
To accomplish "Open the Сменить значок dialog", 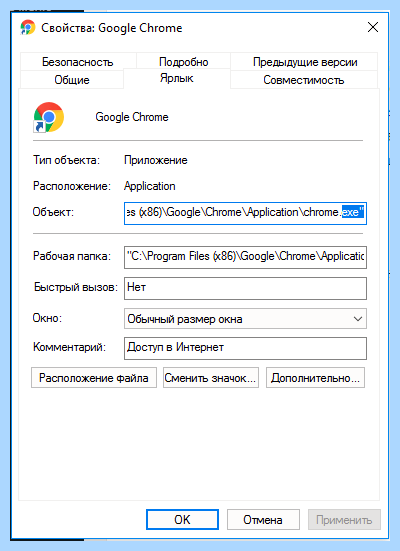I will click(211, 378).
